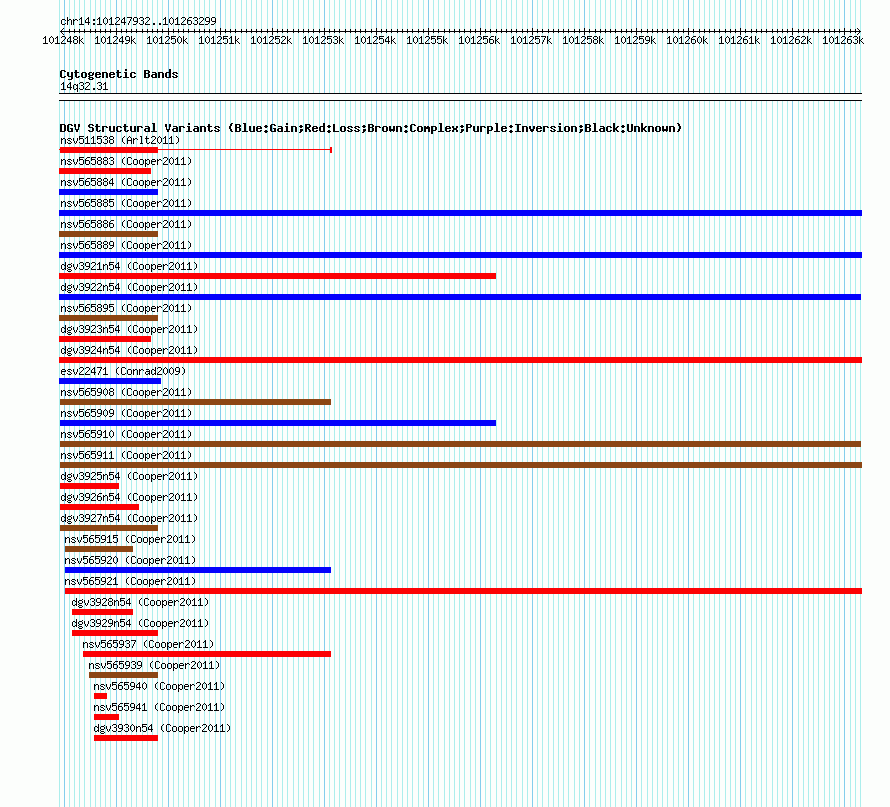Click the dgv3928n54 (Cooper2011) label

click(x=140, y=602)
